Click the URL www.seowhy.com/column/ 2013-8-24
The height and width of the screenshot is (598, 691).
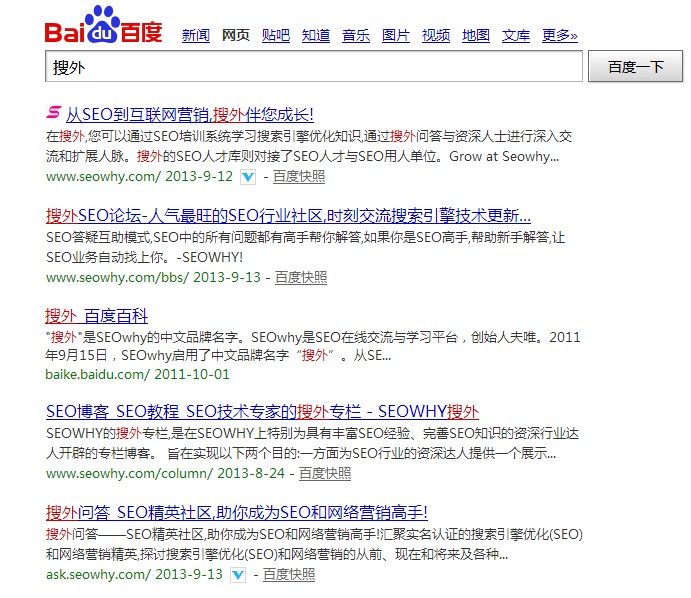[165, 474]
